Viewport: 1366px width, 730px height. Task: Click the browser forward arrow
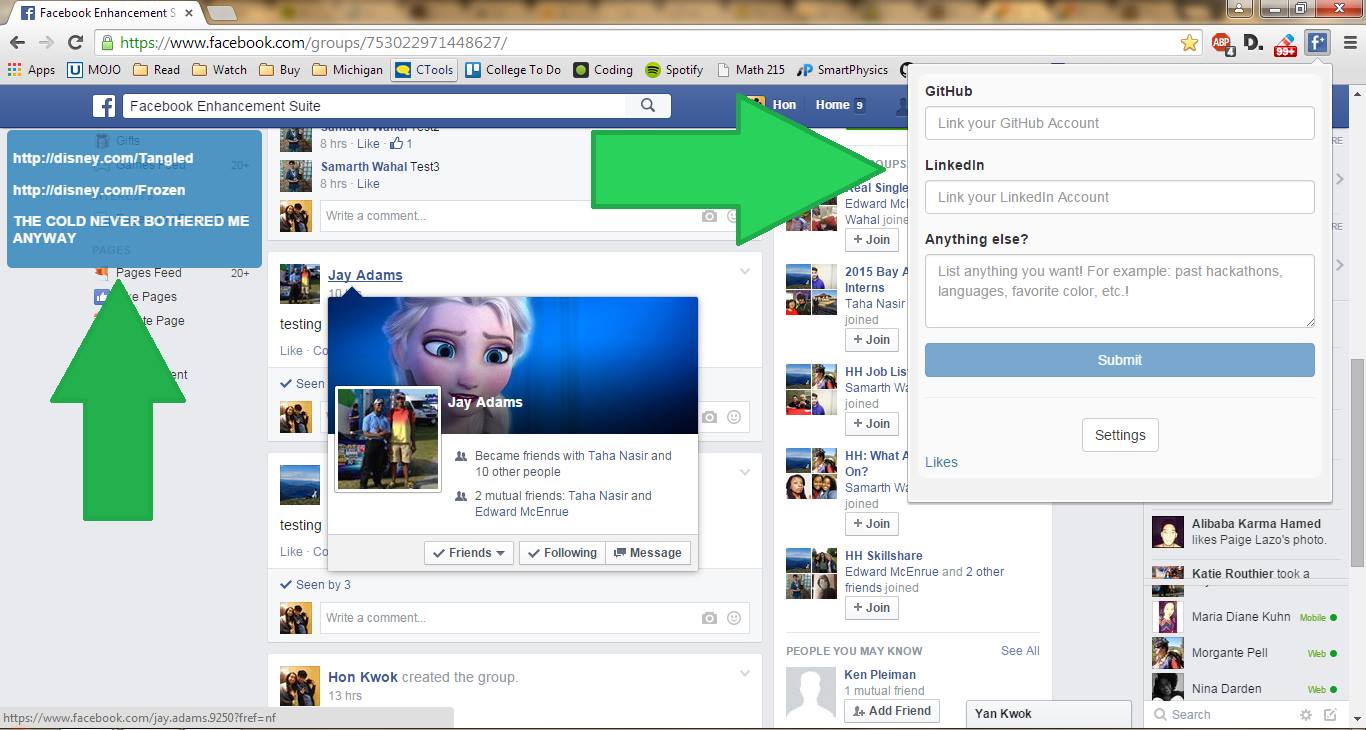pos(46,43)
